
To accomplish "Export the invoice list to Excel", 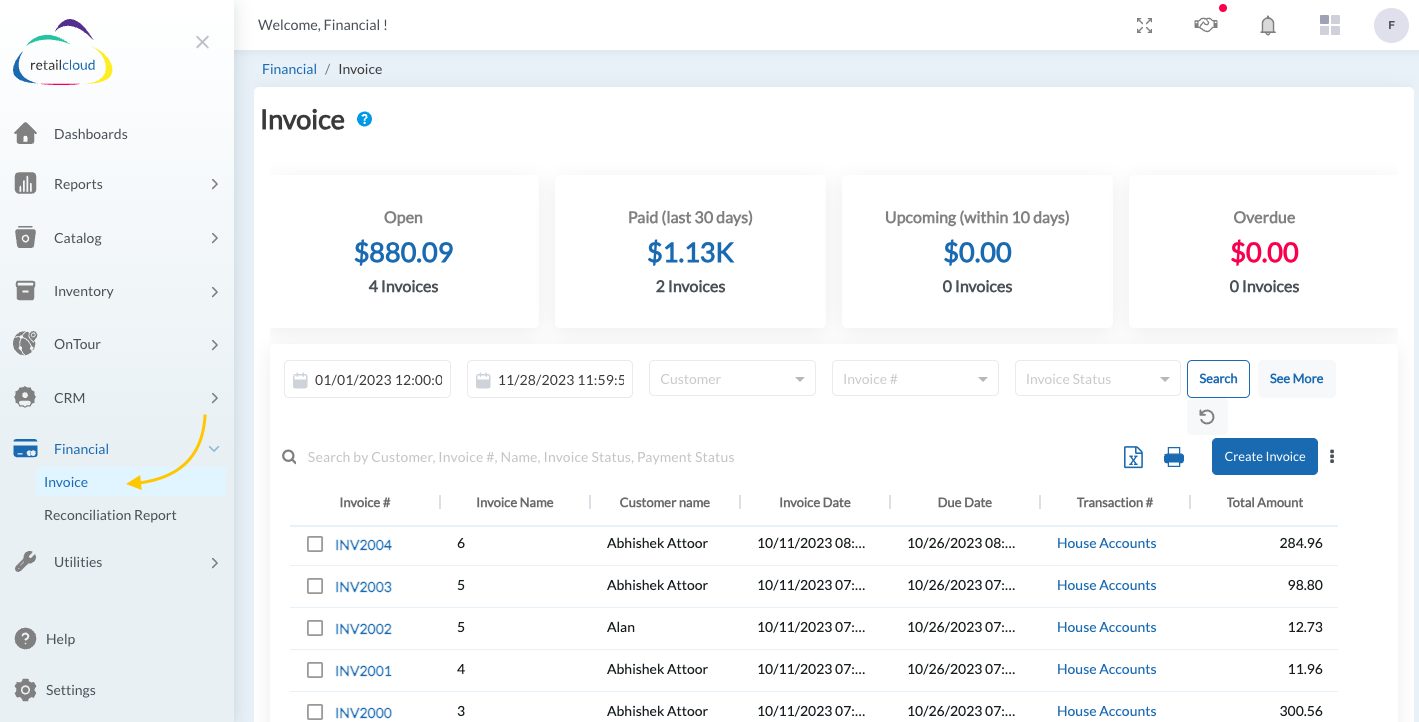I will point(1133,456).
